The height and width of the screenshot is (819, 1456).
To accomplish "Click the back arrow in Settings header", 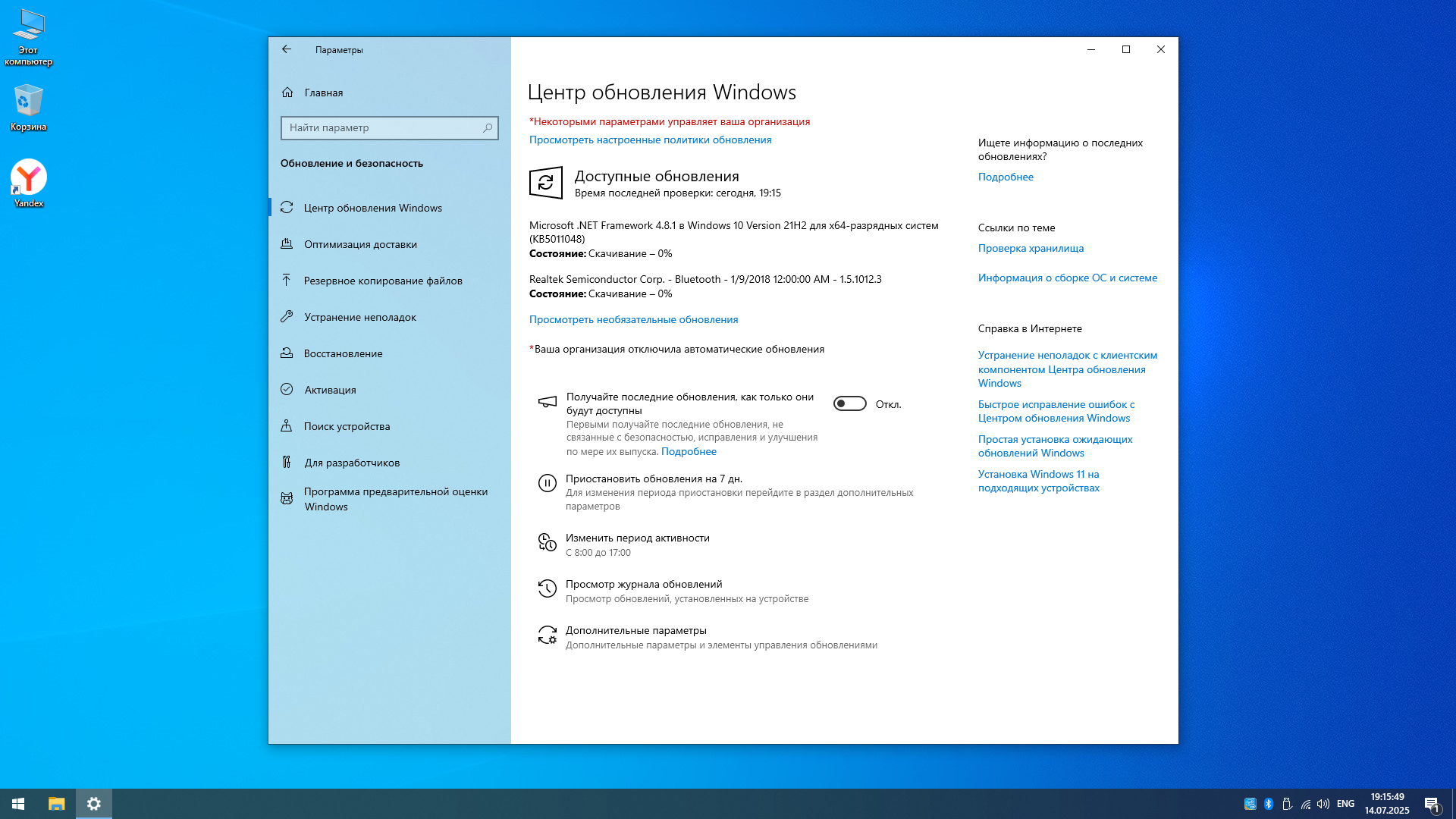I will pos(287,49).
